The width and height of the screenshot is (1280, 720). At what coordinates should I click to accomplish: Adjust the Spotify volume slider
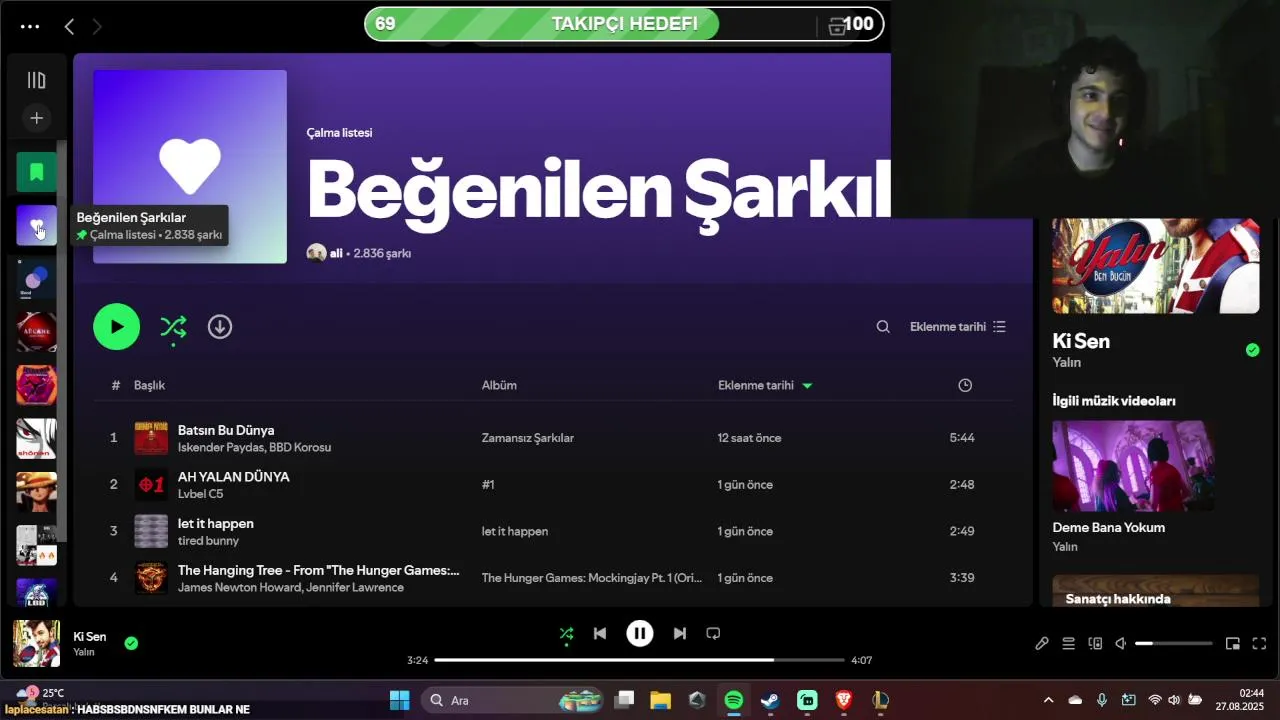coord(1174,644)
